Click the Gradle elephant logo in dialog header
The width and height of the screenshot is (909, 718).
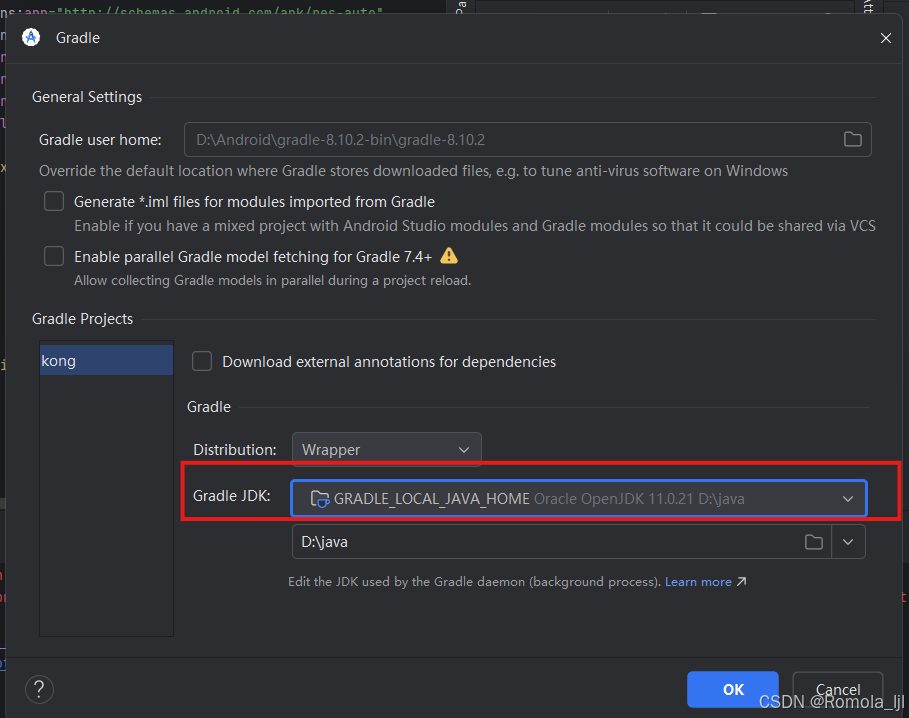(30, 37)
